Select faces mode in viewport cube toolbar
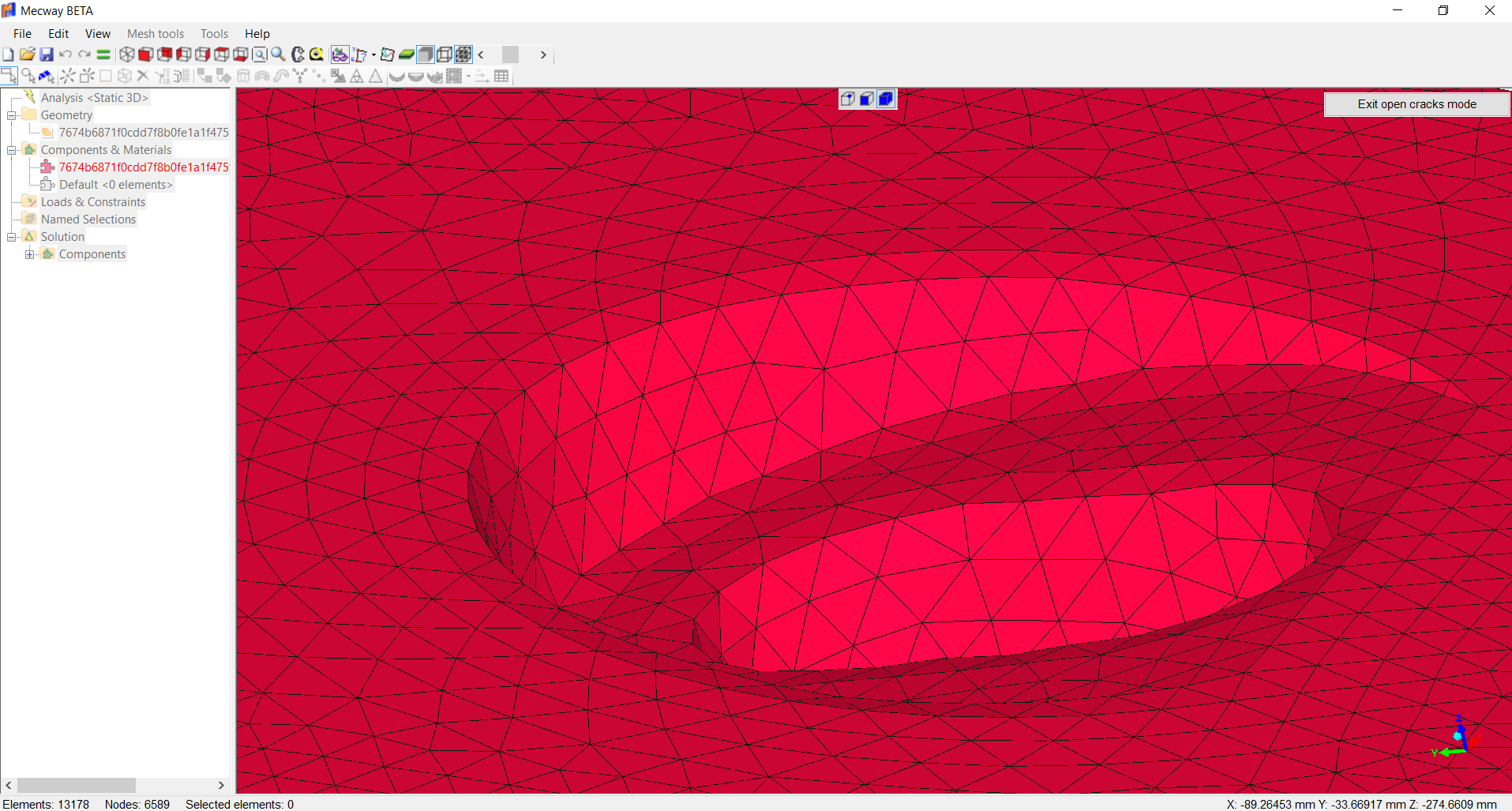Viewport: 1512px width, 811px height. pos(866,99)
